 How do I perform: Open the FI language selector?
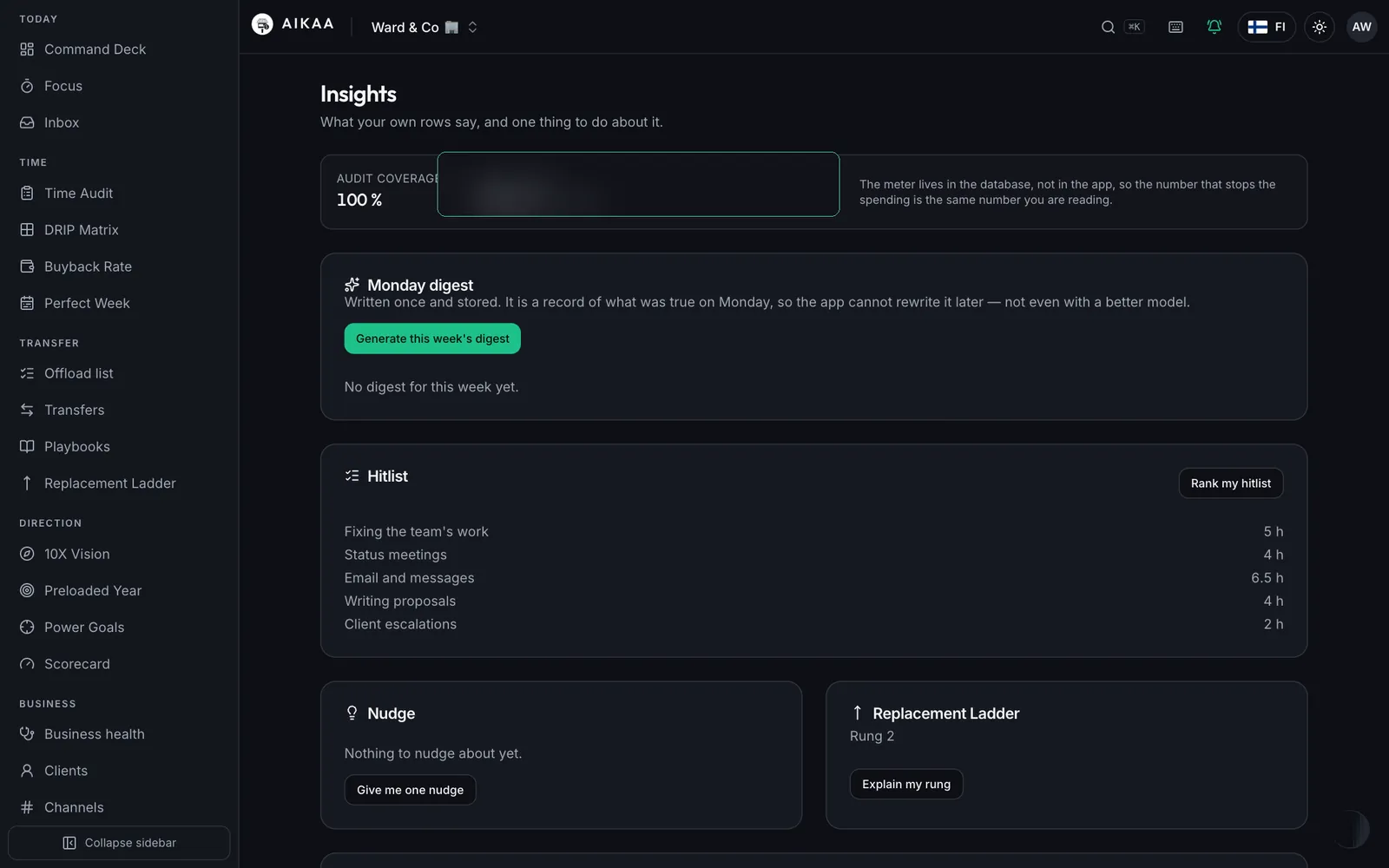pos(1267,27)
